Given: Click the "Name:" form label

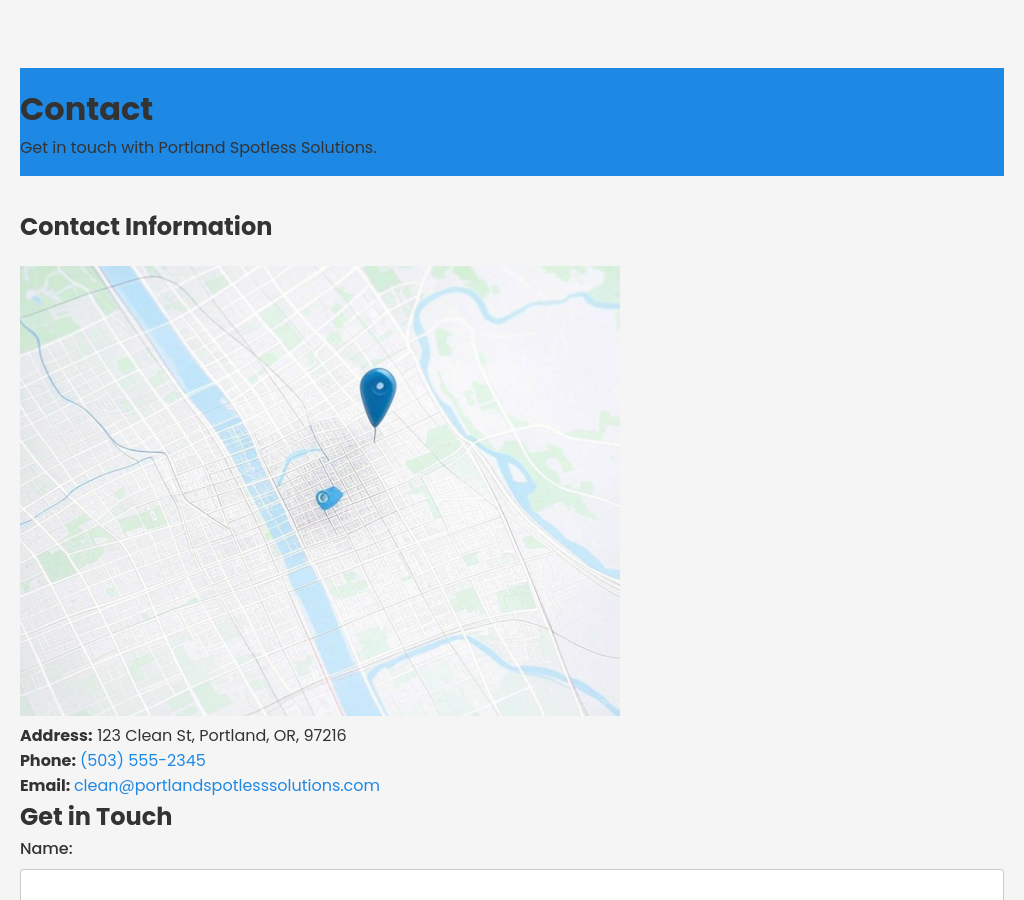Looking at the screenshot, I should click(x=46, y=849).
